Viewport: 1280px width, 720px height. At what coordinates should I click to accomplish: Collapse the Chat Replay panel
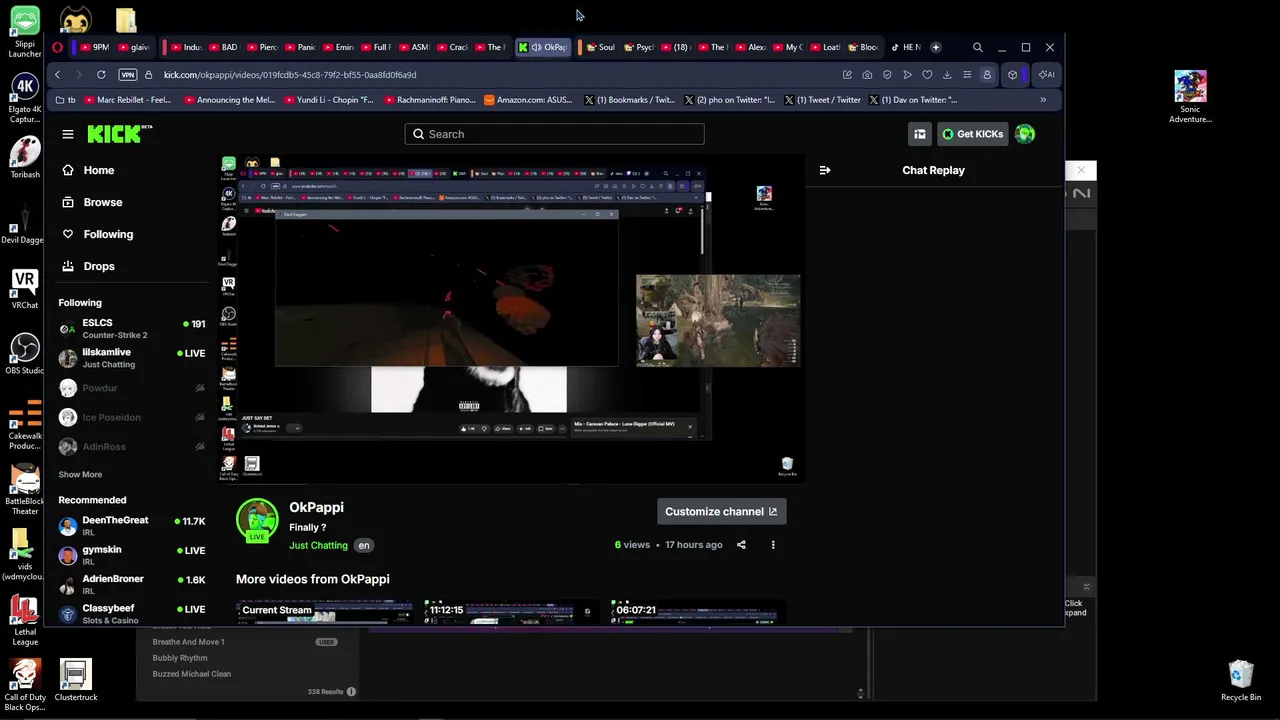pyautogui.click(x=825, y=170)
